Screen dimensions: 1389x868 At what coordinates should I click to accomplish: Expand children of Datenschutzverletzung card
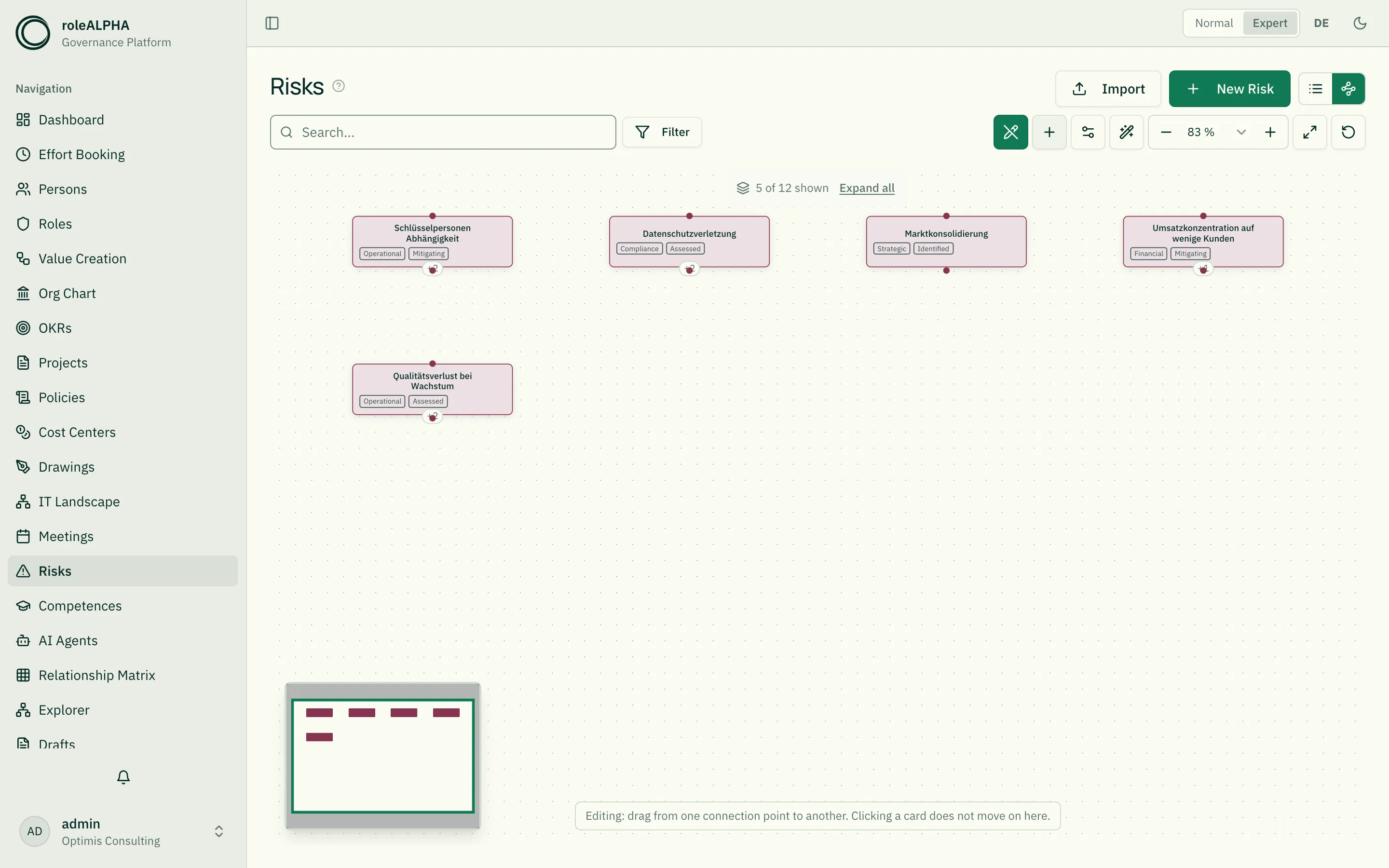pyautogui.click(x=689, y=269)
